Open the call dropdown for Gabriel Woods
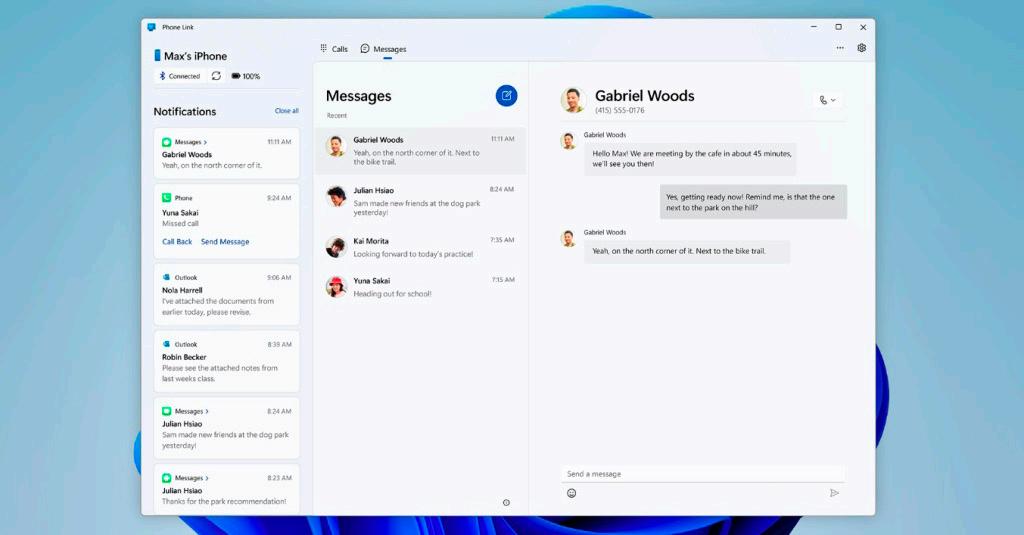1024x535 pixels. click(827, 100)
